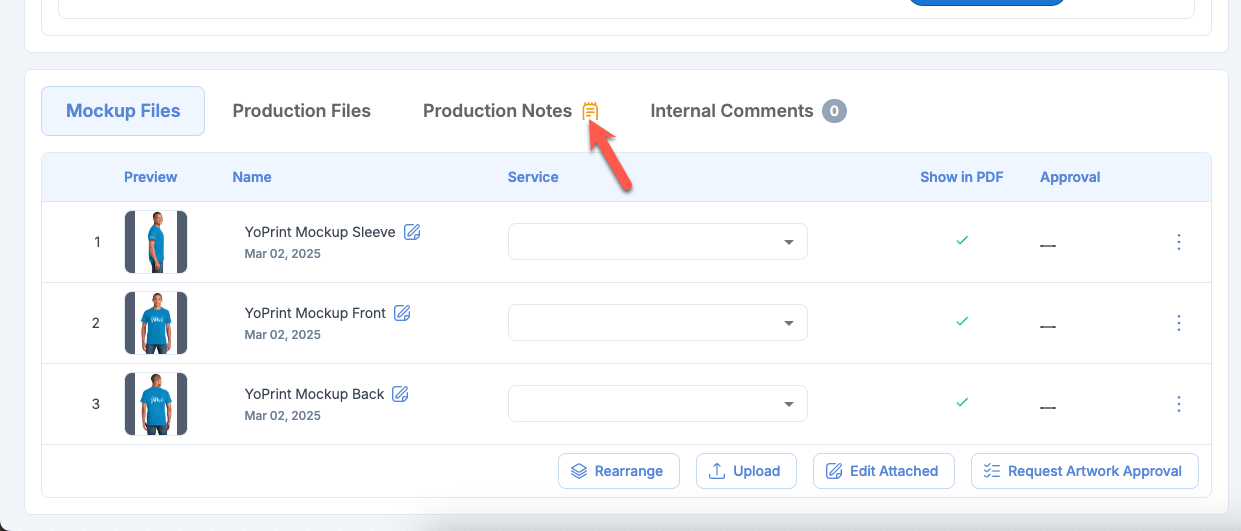
Task: Click edit icon beside YoPrint Mockup Front
Action: [402, 313]
